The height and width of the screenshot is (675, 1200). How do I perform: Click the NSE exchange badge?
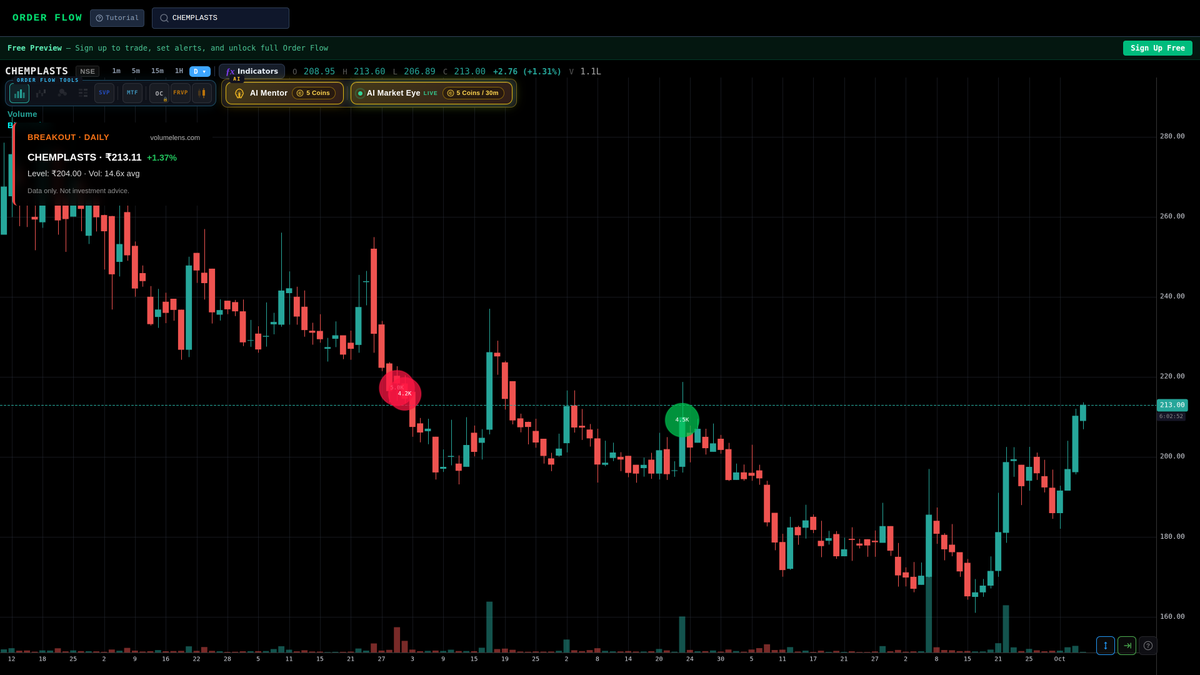click(88, 71)
